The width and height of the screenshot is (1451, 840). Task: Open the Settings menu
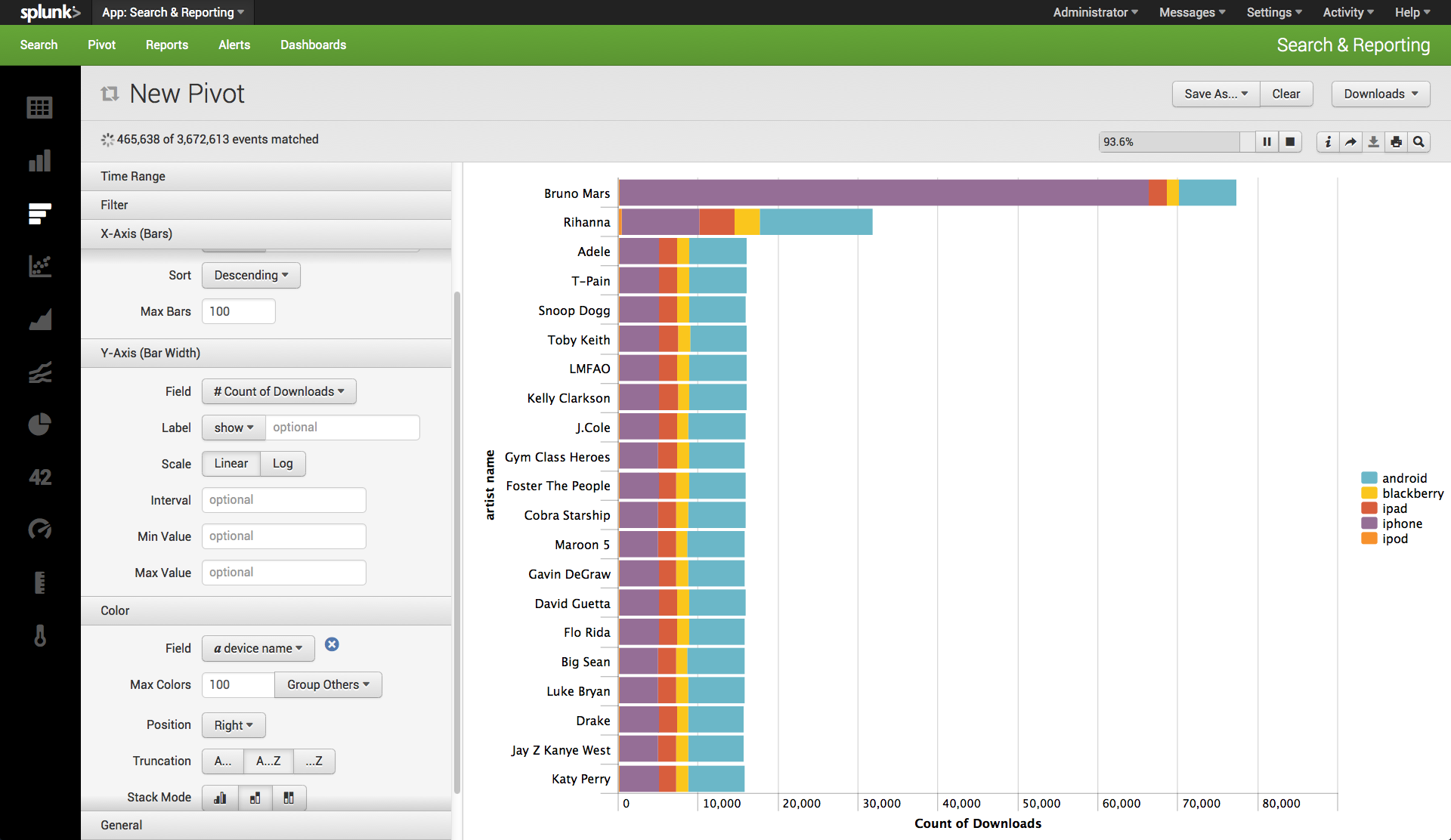(1274, 12)
